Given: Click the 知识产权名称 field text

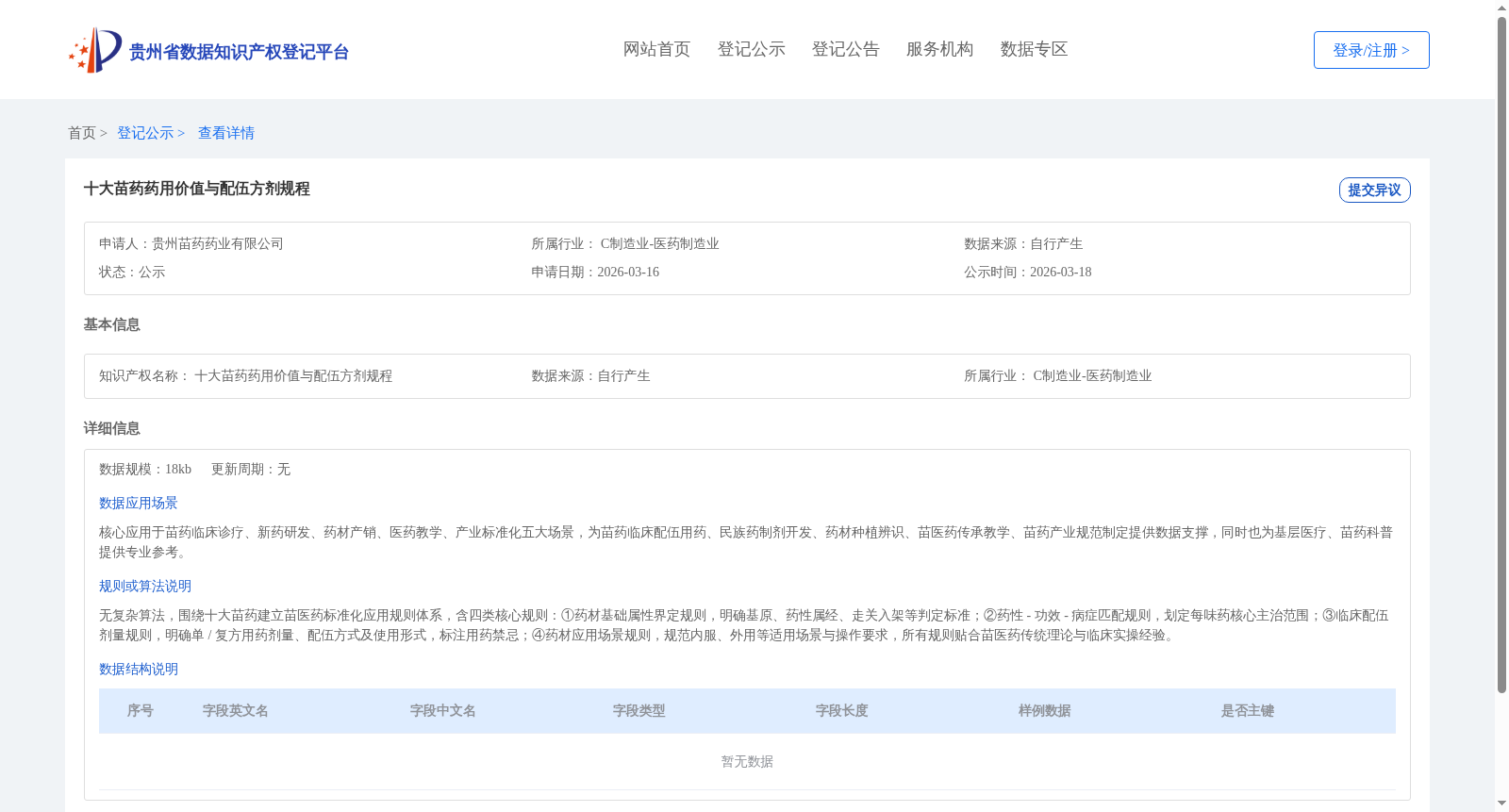Looking at the screenshot, I should (245, 375).
